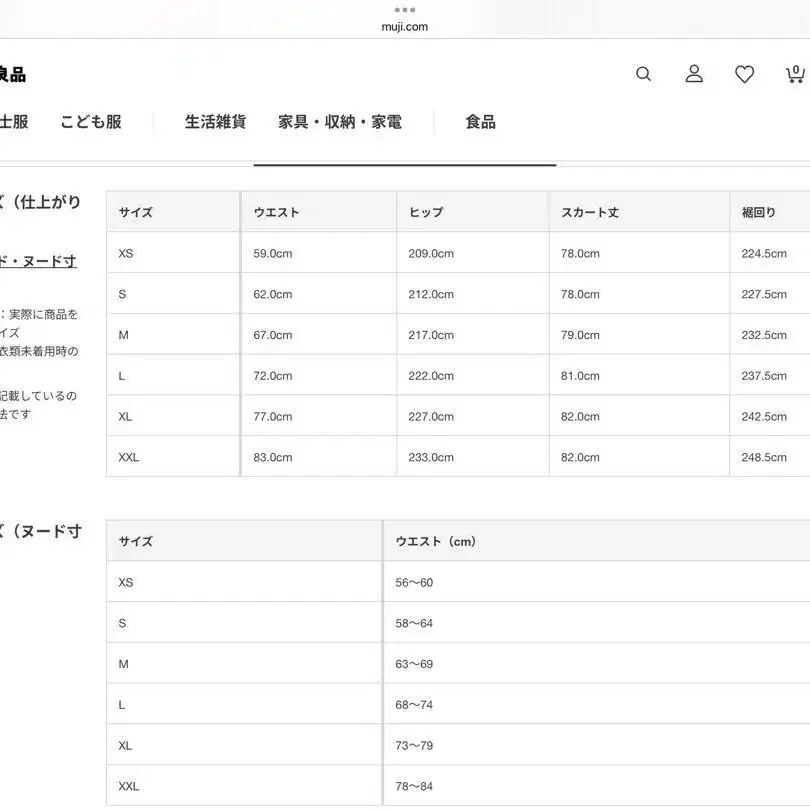Viewport: 810px width, 810px height.
Task: Select the XXL row in nude size table
Action: click(458, 786)
